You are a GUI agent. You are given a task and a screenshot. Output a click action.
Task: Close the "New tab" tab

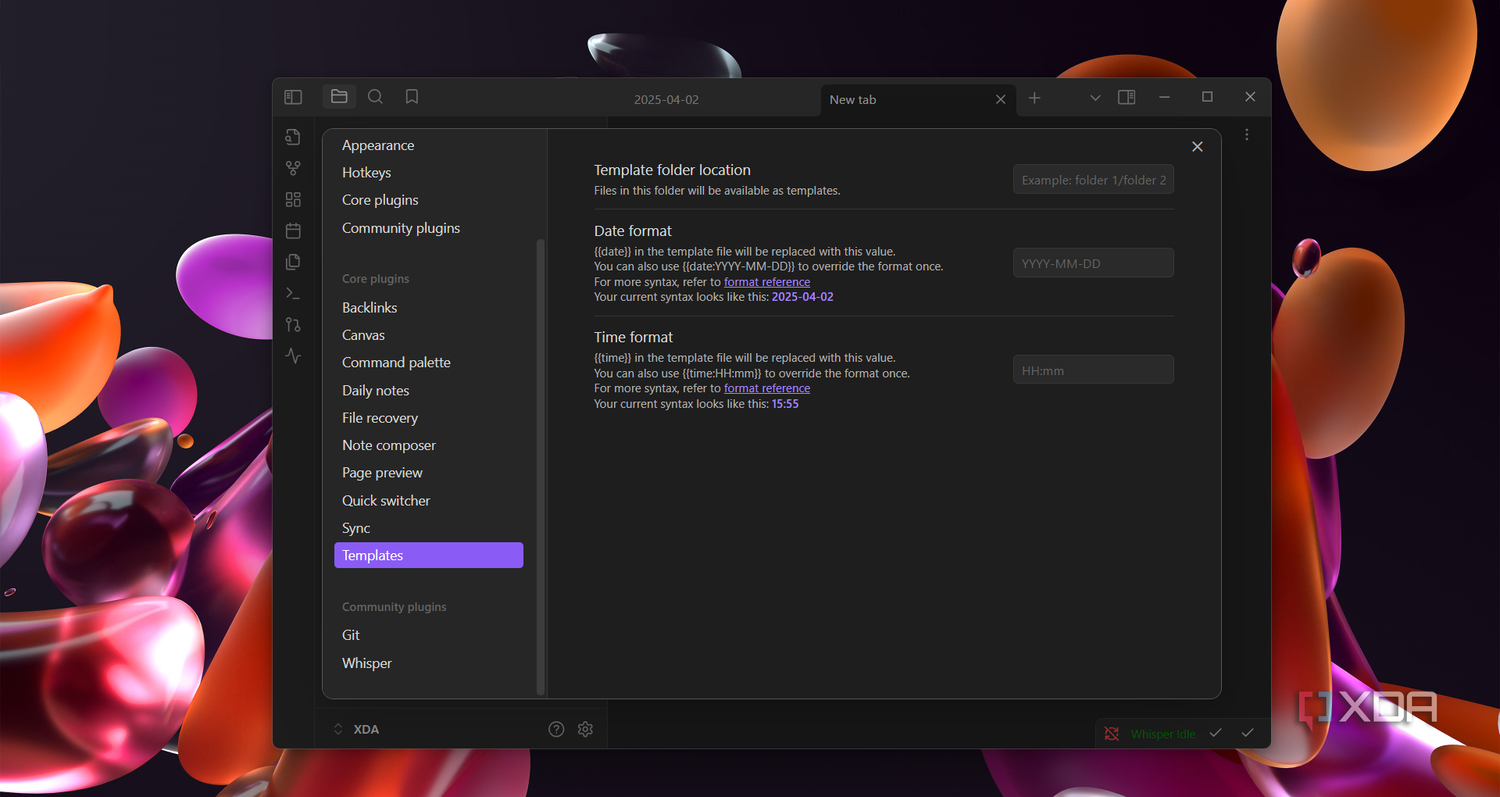click(1001, 99)
